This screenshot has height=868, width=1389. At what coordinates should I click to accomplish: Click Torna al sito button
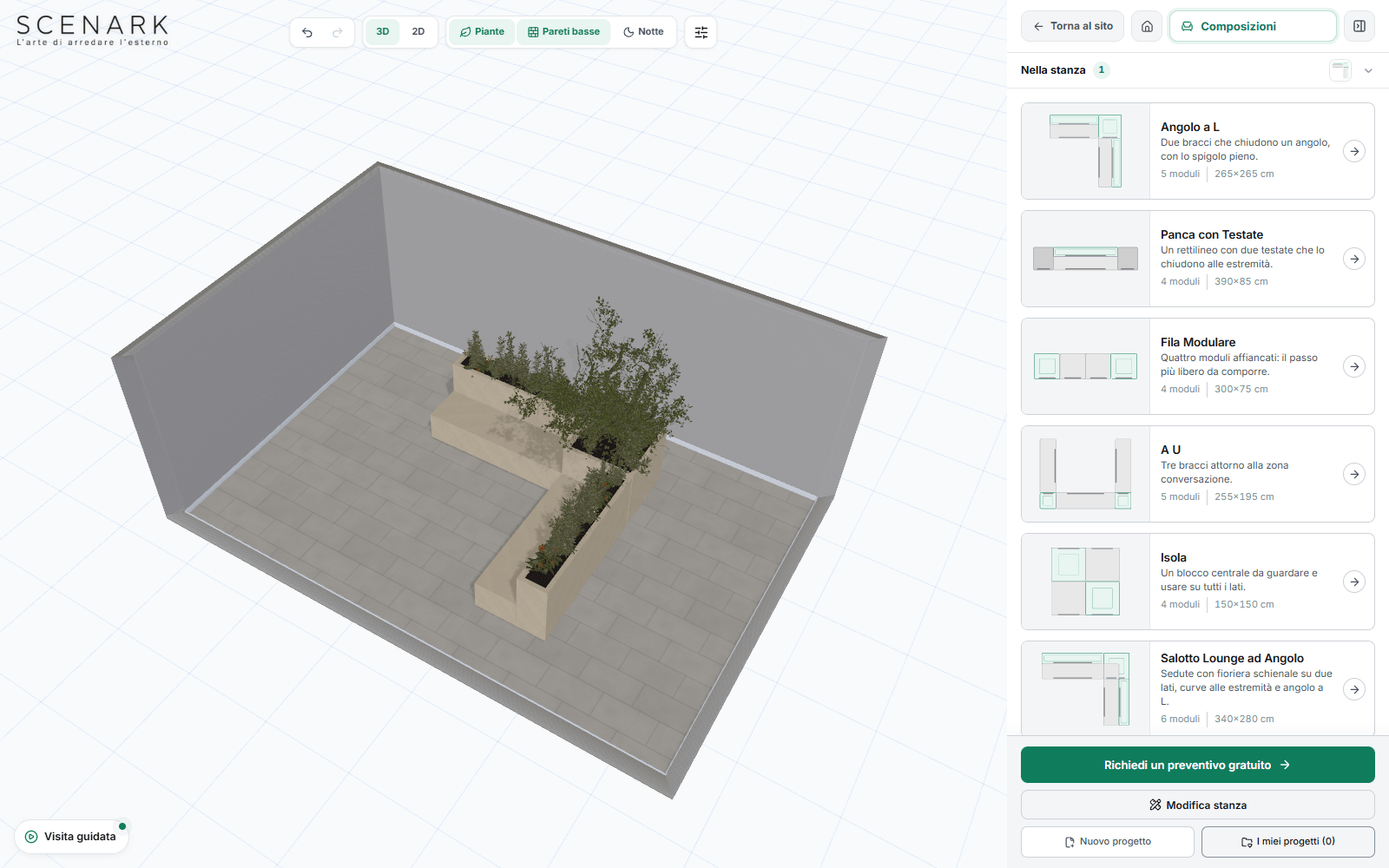(1073, 26)
